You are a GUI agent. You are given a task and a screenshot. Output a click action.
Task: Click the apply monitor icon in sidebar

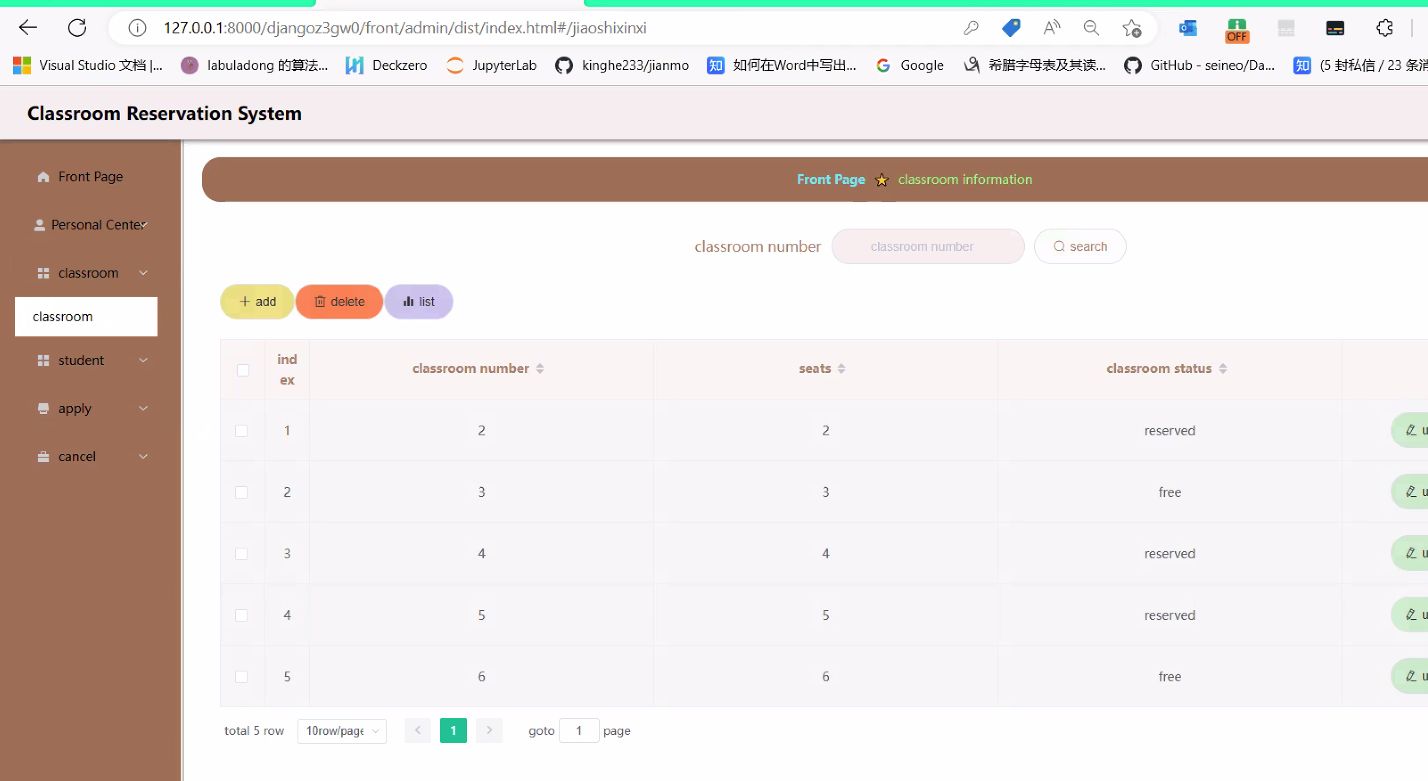pos(43,408)
